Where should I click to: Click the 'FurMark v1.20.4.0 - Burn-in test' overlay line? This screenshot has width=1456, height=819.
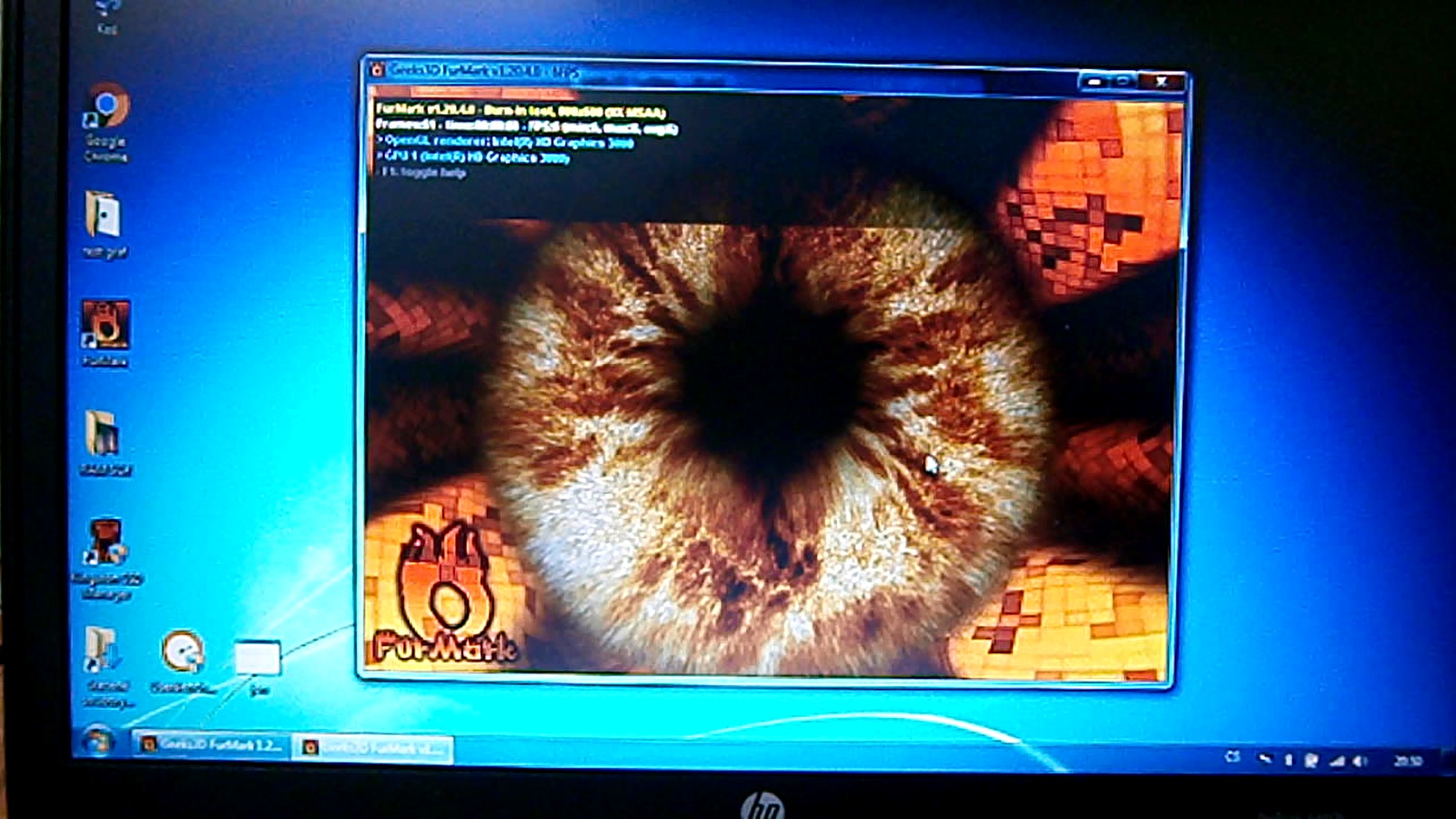click(x=521, y=111)
